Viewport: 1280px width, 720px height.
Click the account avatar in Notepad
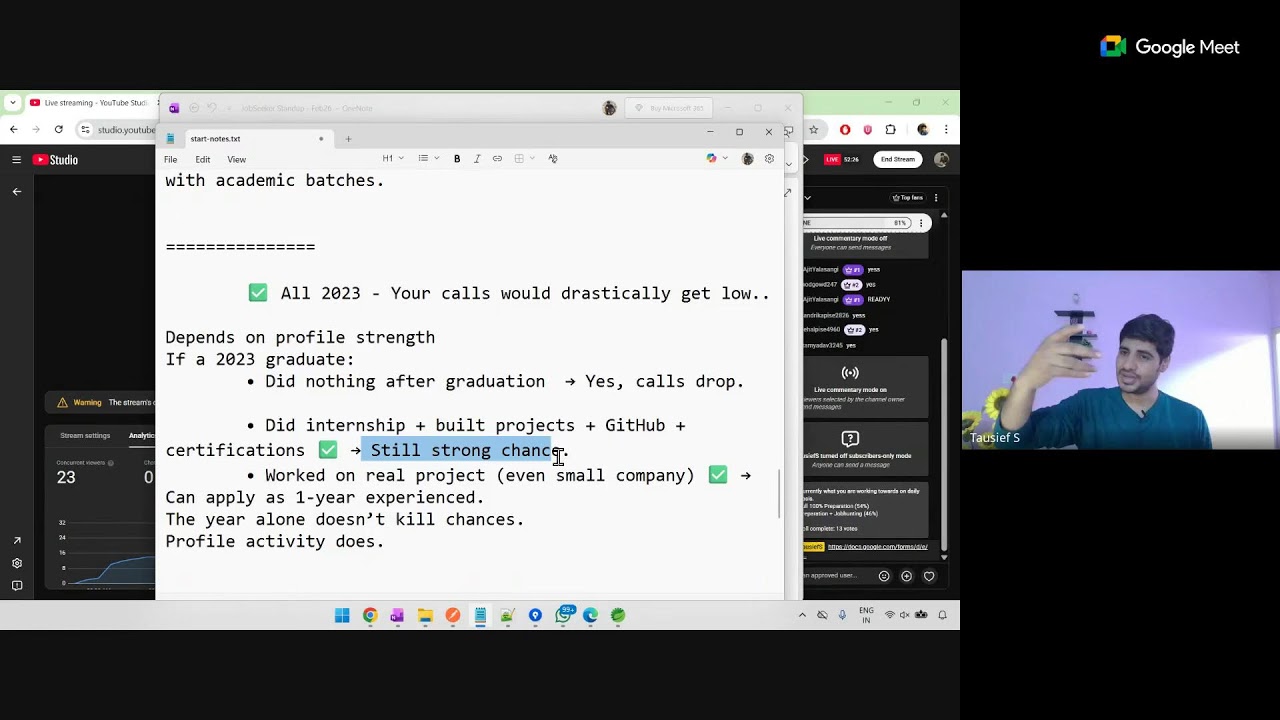(x=747, y=159)
